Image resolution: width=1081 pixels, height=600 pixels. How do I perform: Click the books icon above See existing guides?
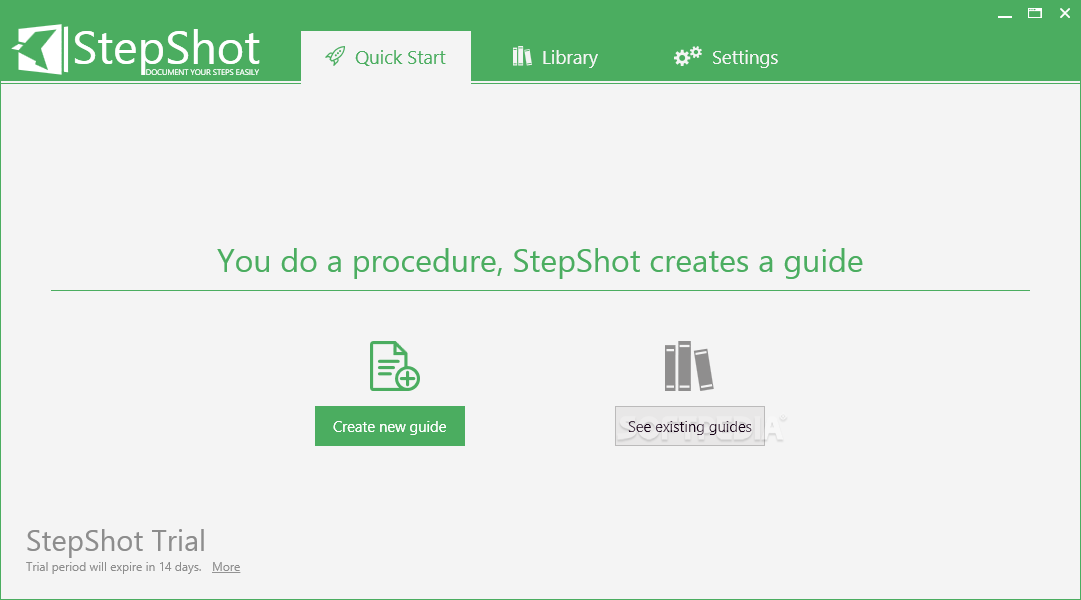689,366
